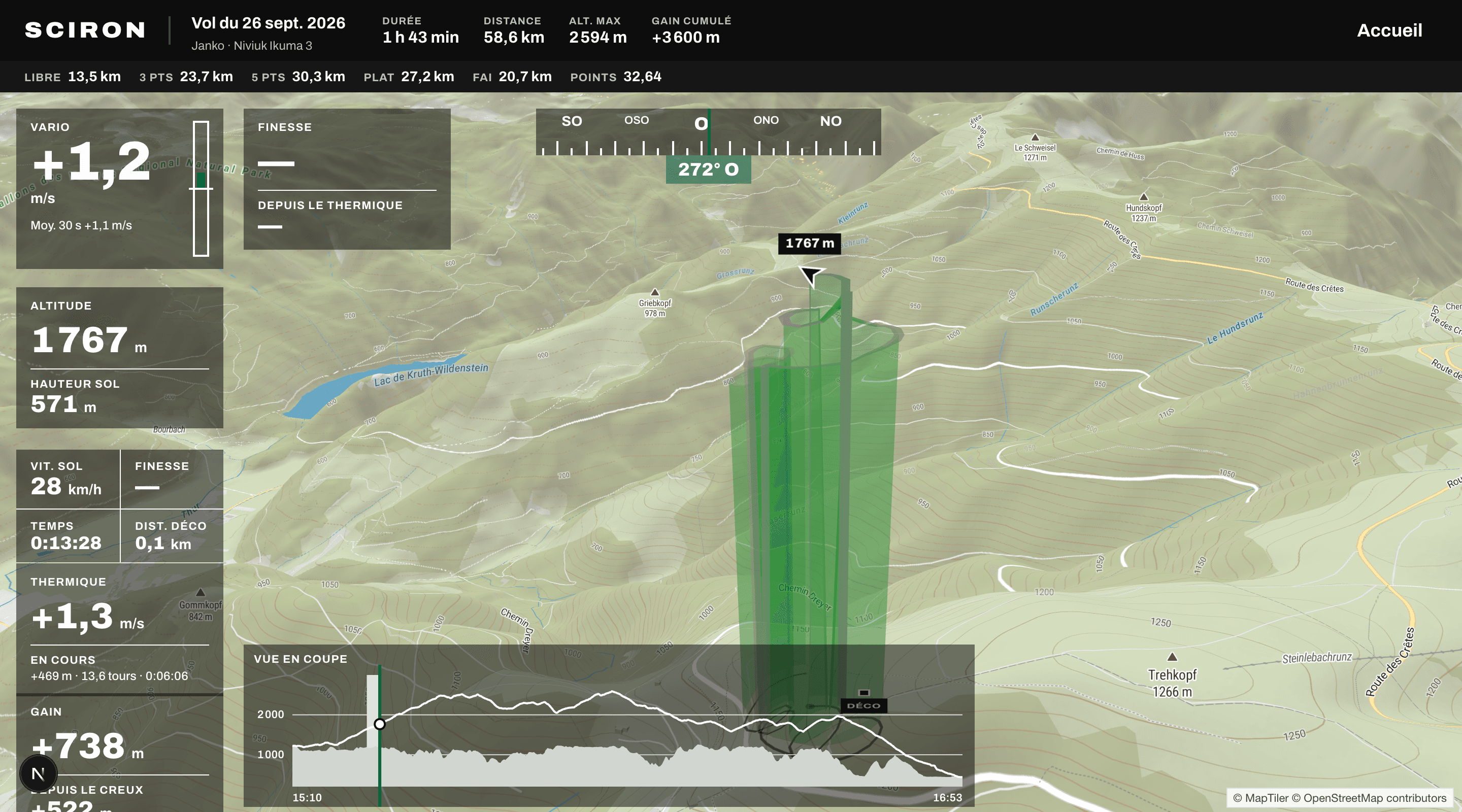Click the LIBRE 13,5 km score
The height and width of the screenshot is (812, 1462).
point(73,77)
